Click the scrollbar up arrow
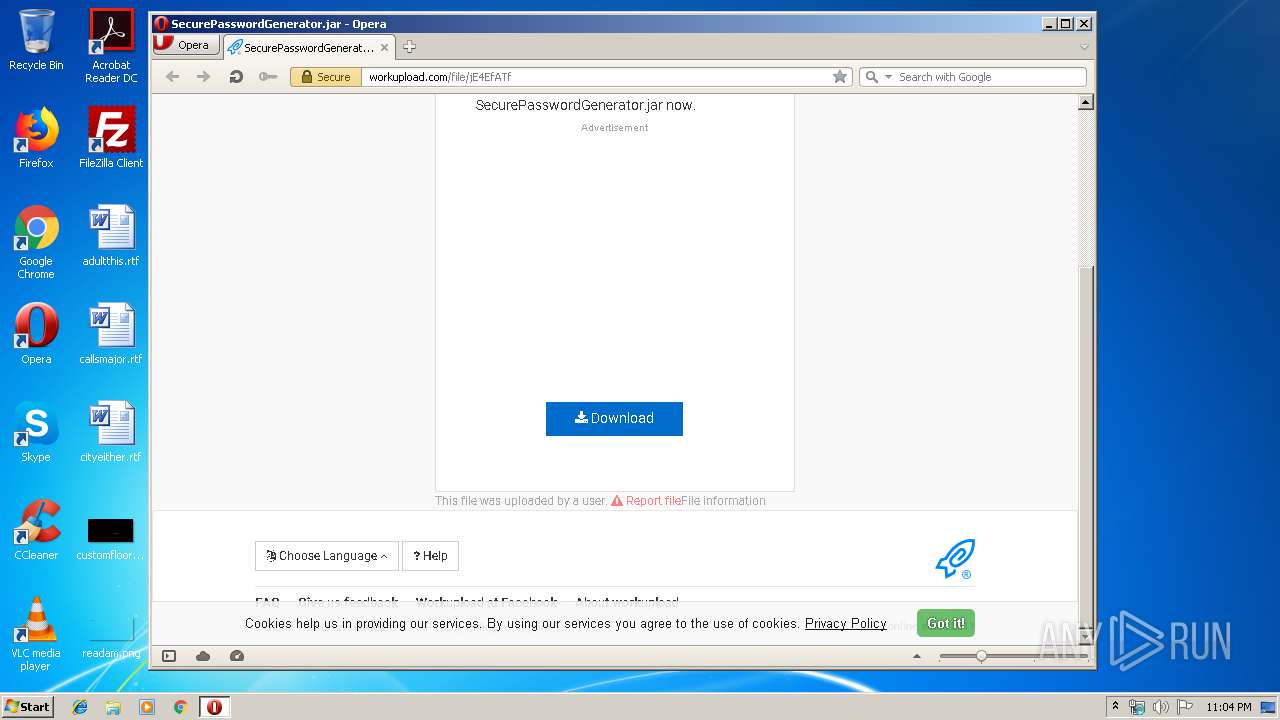The image size is (1280, 720). (1086, 102)
